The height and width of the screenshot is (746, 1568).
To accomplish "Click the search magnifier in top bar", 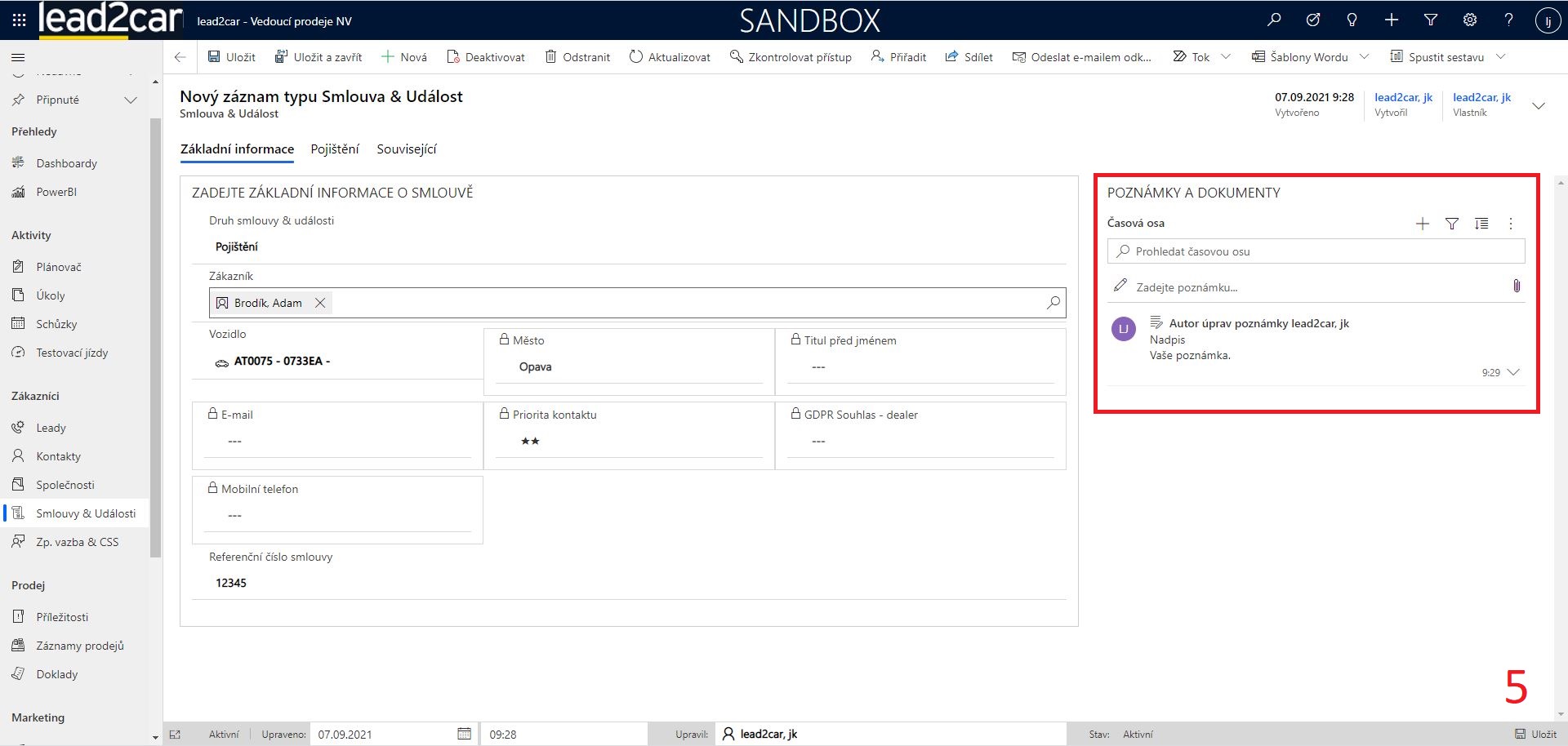I will pyautogui.click(x=1274, y=20).
